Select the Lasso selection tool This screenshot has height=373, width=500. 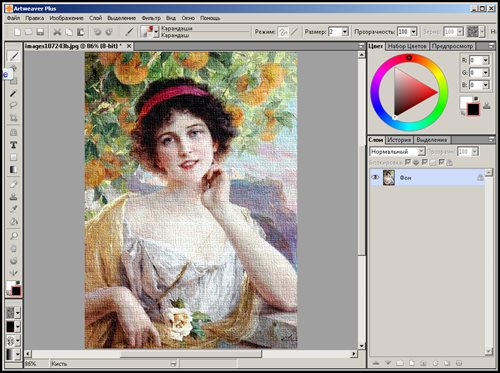click(13, 106)
